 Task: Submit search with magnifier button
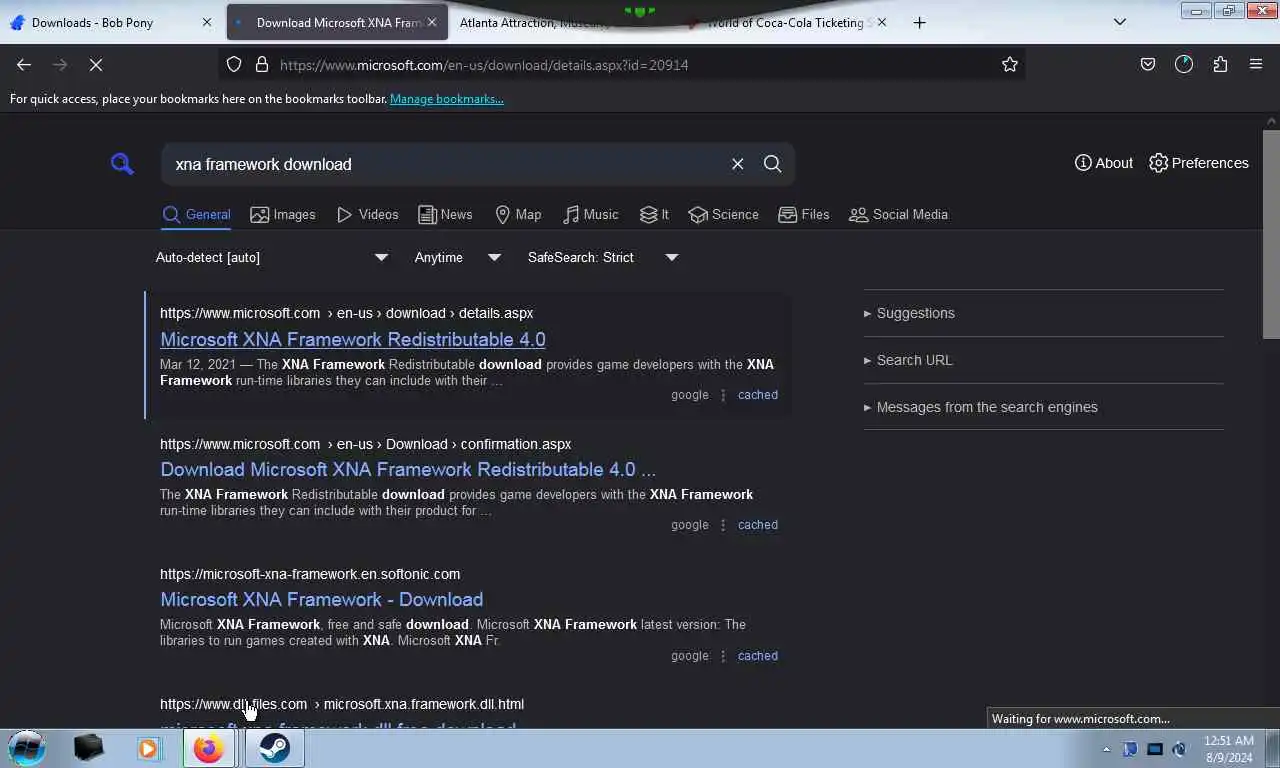tap(773, 164)
